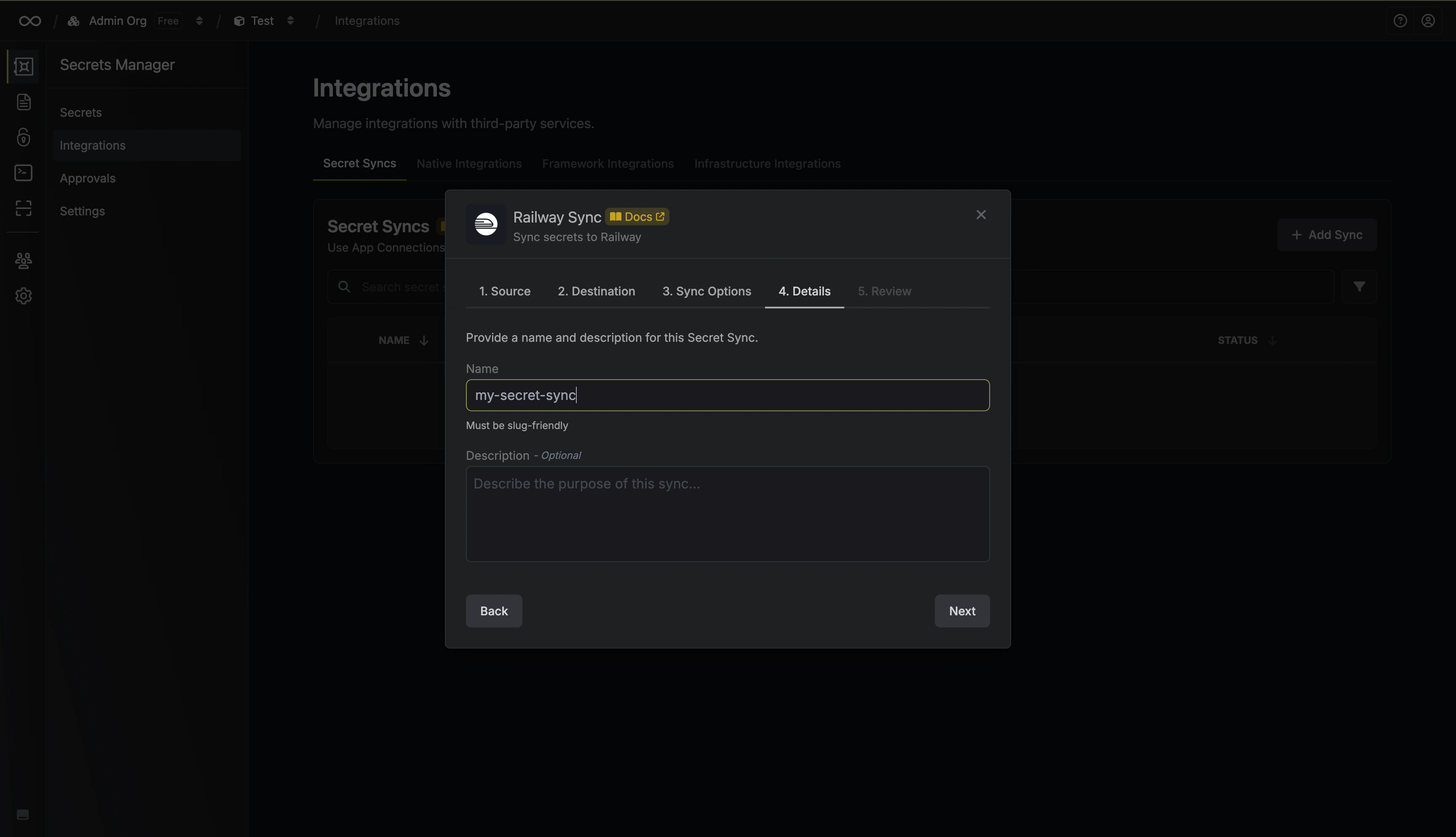Click the Test project name
The image size is (1456, 837).
(x=262, y=21)
